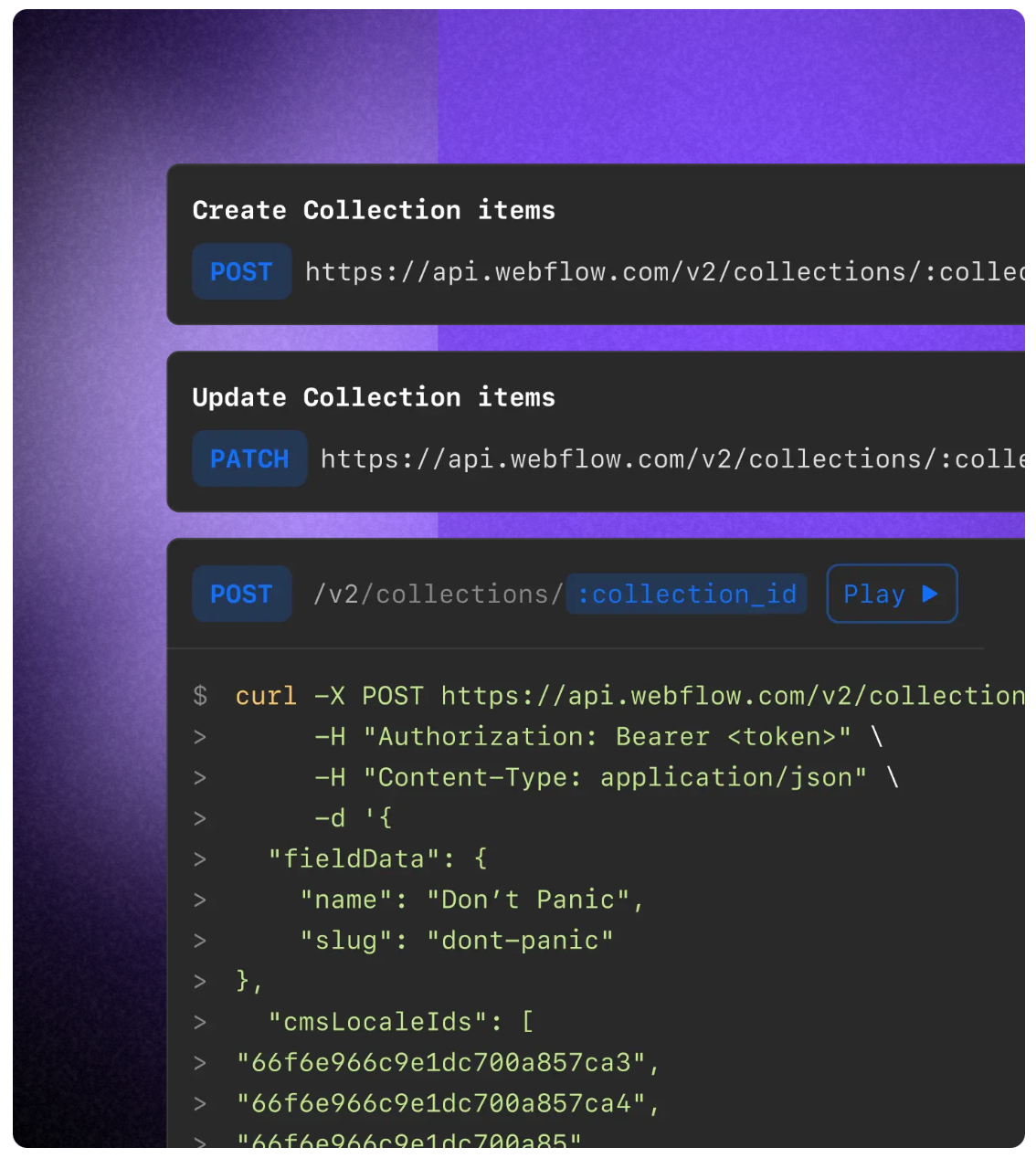Click the /v2/collections/ path text
This screenshot has height=1158, width=1036.
[x=438, y=595]
